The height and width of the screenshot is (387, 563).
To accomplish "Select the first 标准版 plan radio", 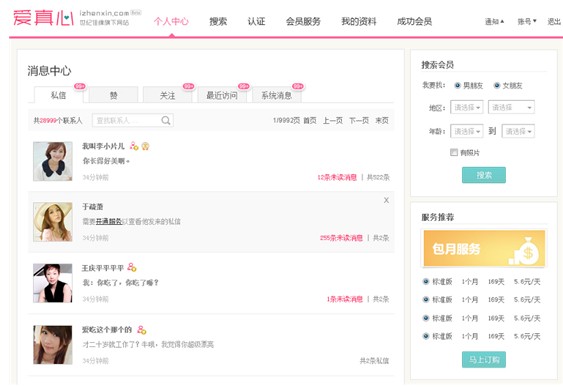I will (426, 281).
